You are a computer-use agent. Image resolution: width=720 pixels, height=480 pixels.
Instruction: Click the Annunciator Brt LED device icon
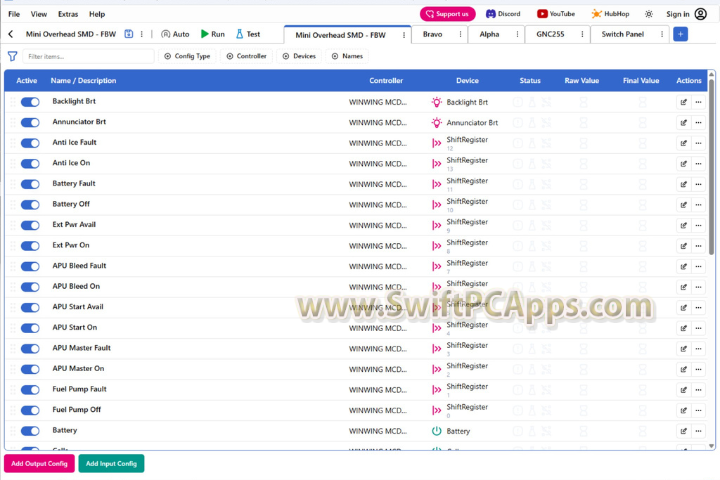pos(437,123)
